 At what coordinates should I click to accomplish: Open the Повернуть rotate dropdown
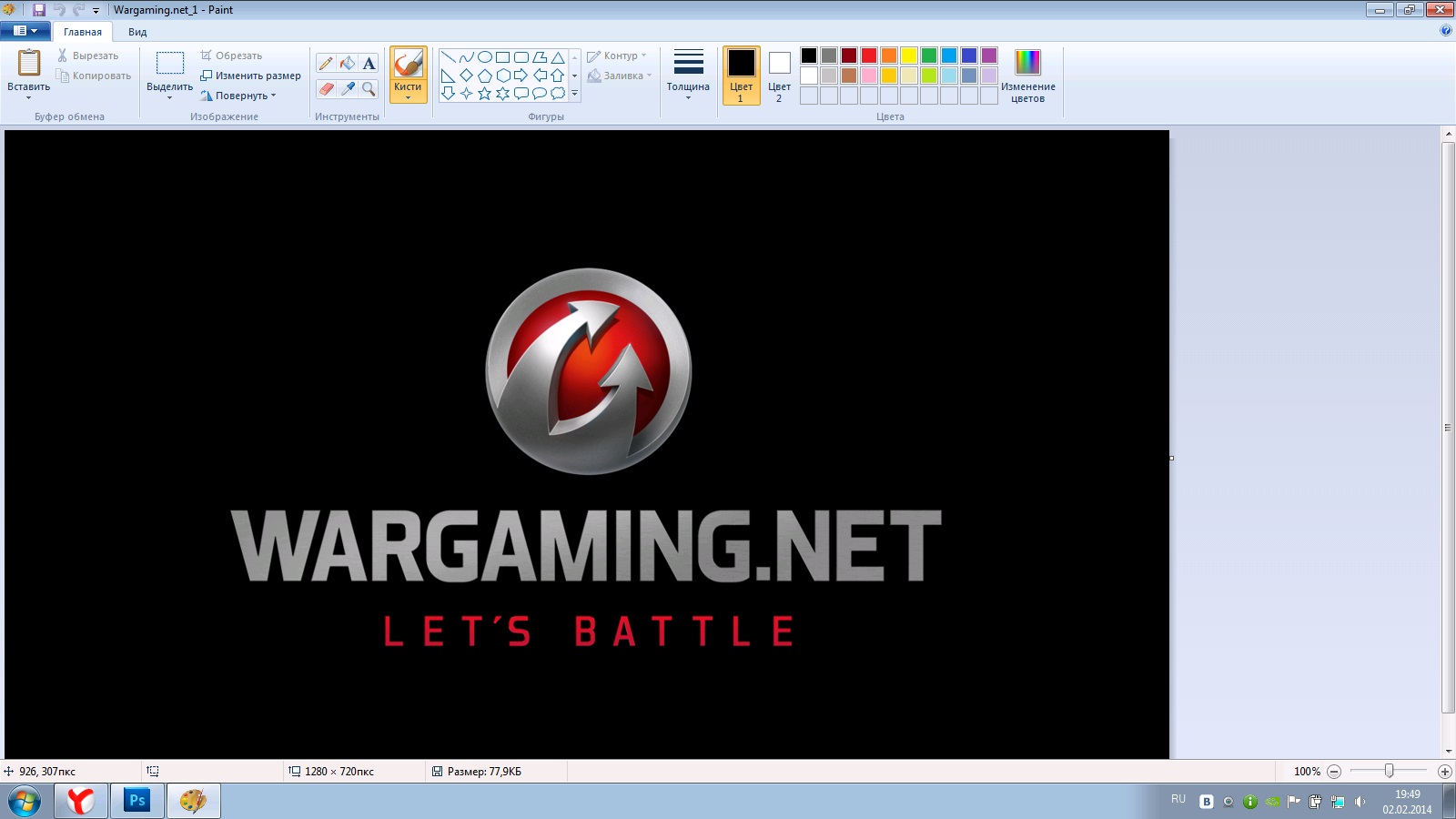pos(238,96)
